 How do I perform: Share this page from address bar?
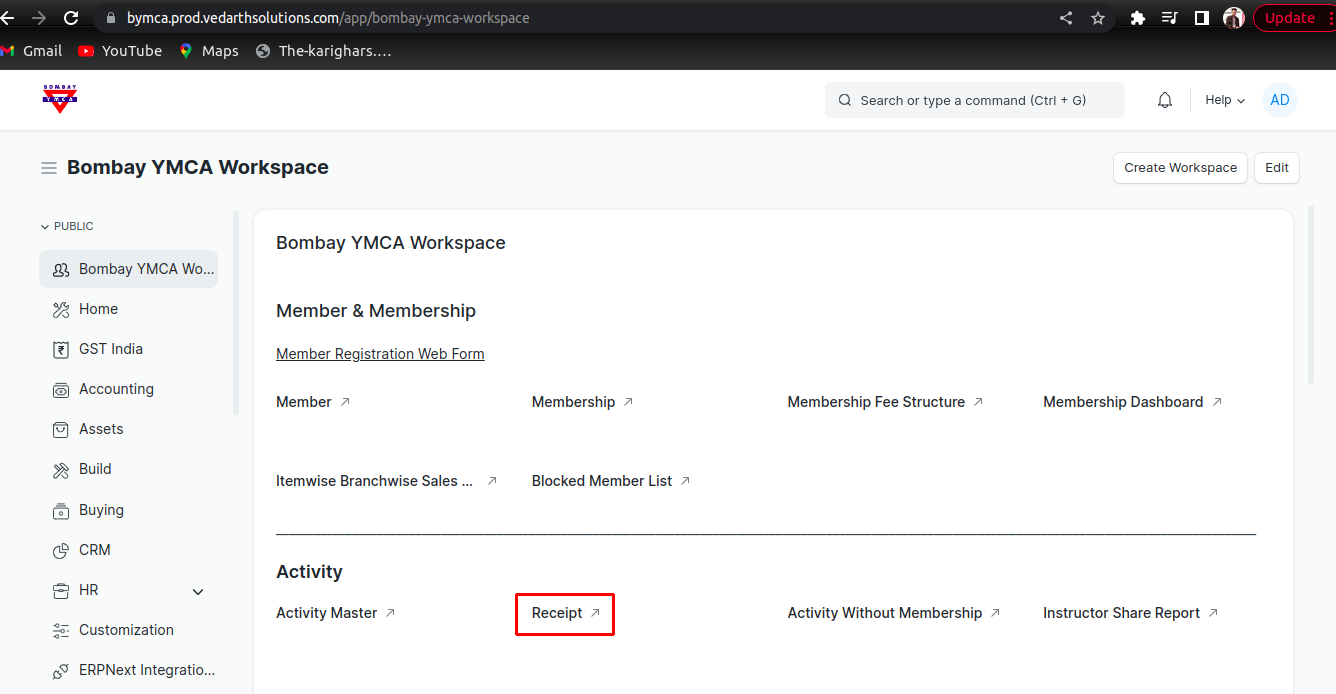1066,18
